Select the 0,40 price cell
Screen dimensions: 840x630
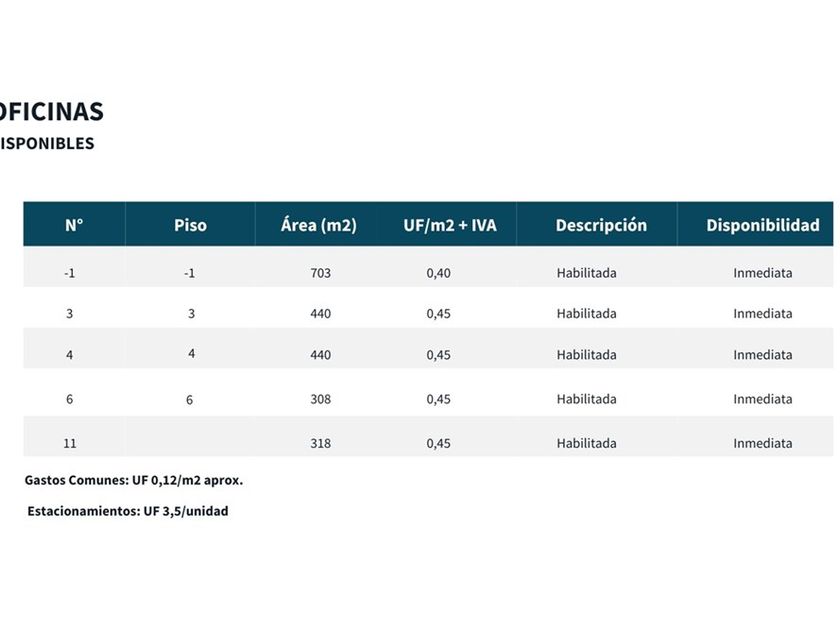point(438,273)
